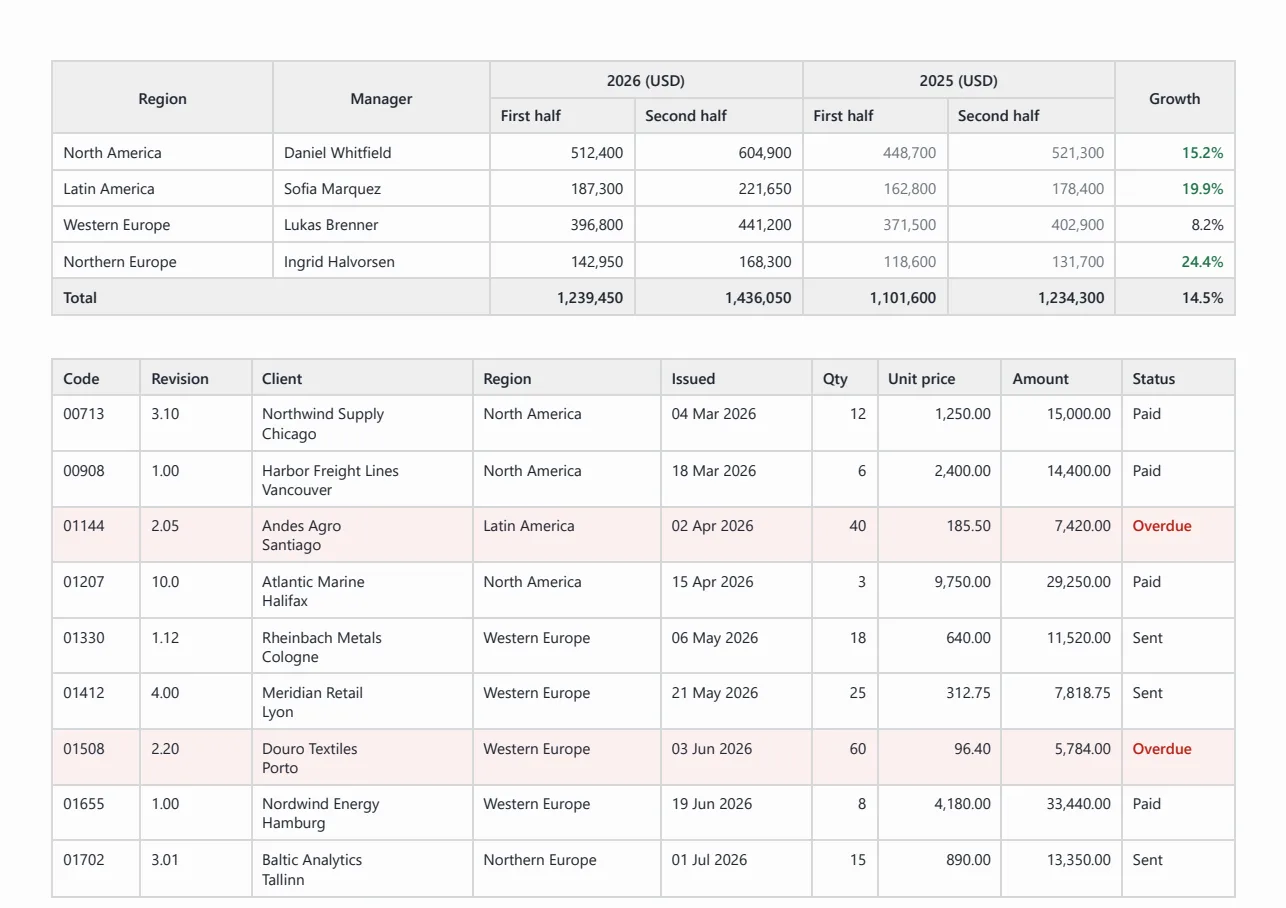1286x908 pixels.
Task: Click the Overdue status for 01144
Action: tap(1162, 526)
